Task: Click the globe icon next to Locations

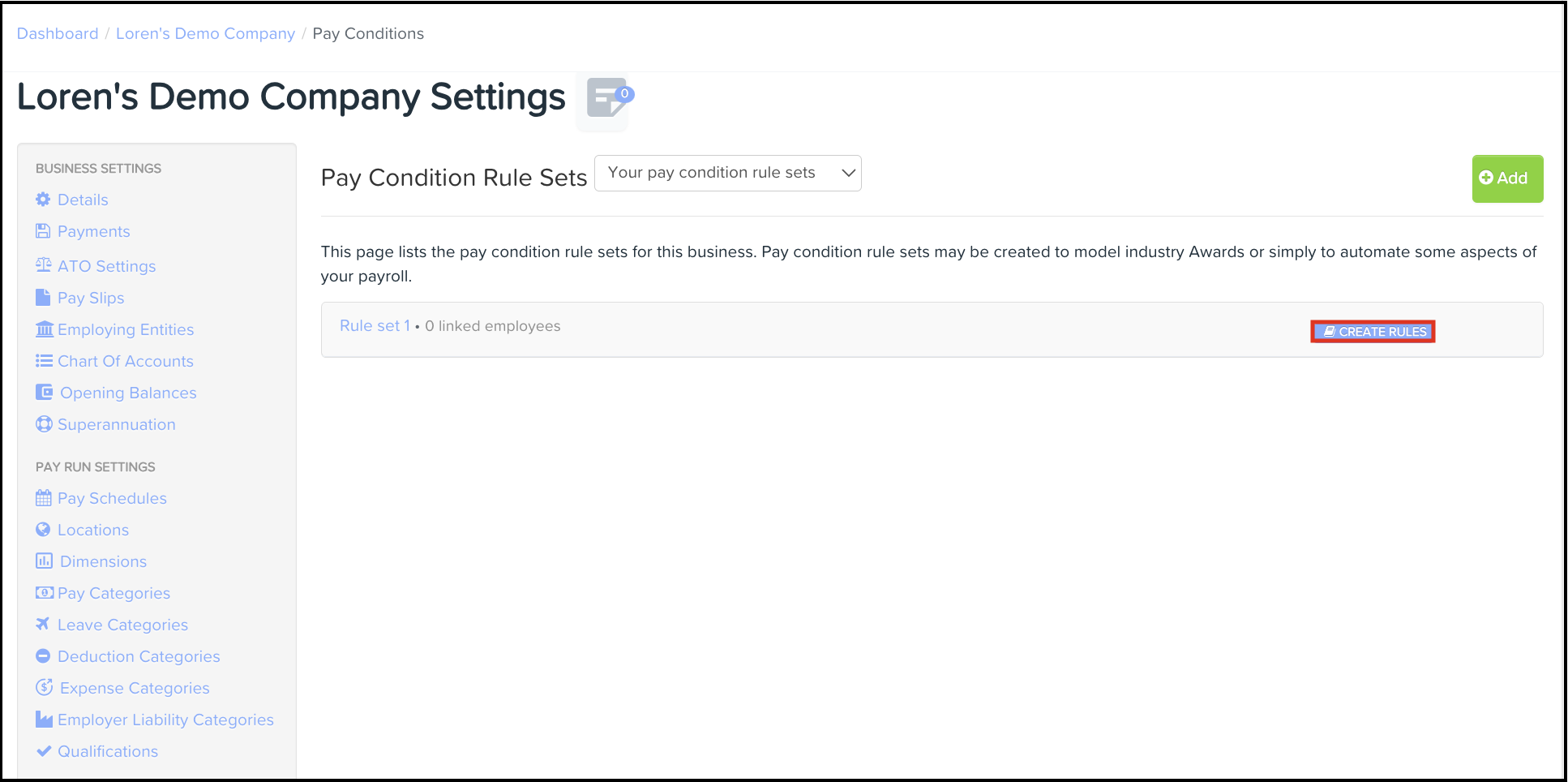Action: pyautogui.click(x=43, y=530)
